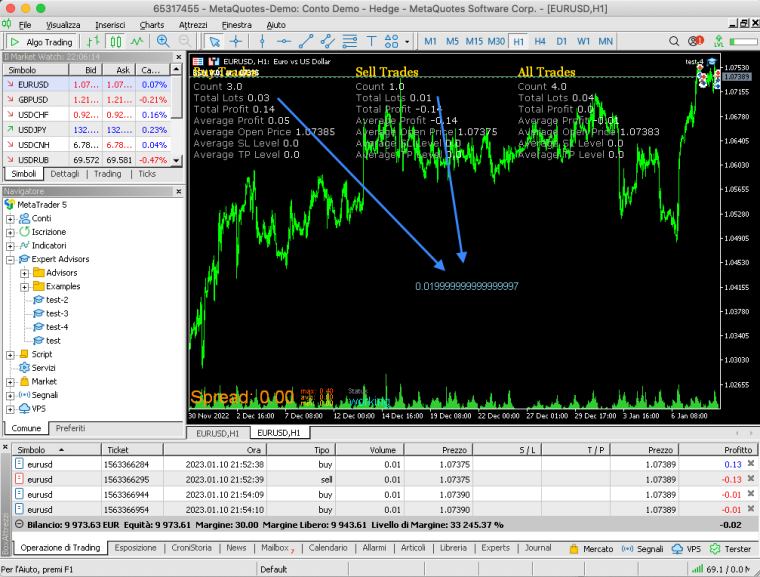Select the cursor arrow tool

(x=214, y=42)
